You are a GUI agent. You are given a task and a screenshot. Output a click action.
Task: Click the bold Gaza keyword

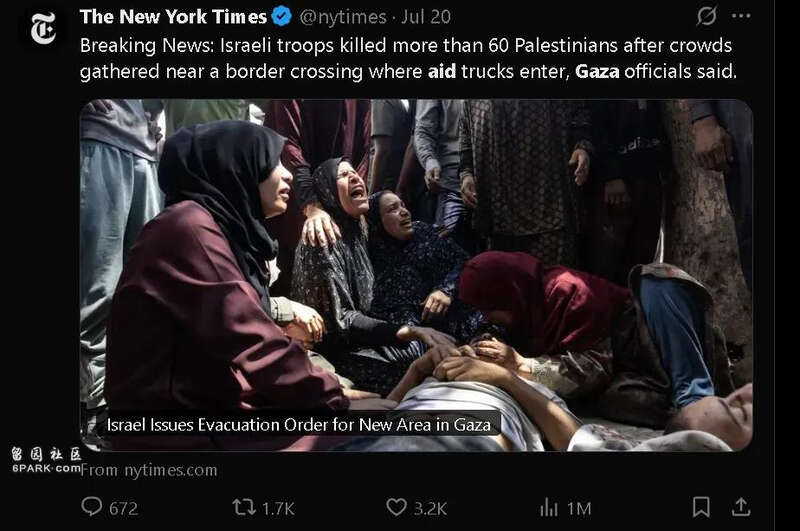point(597,71)
